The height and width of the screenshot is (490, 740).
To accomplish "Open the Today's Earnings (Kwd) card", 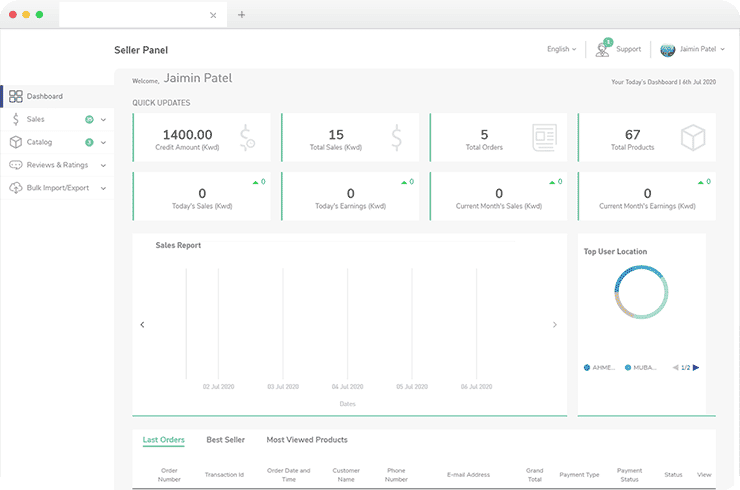I will (x=350, y=196).
